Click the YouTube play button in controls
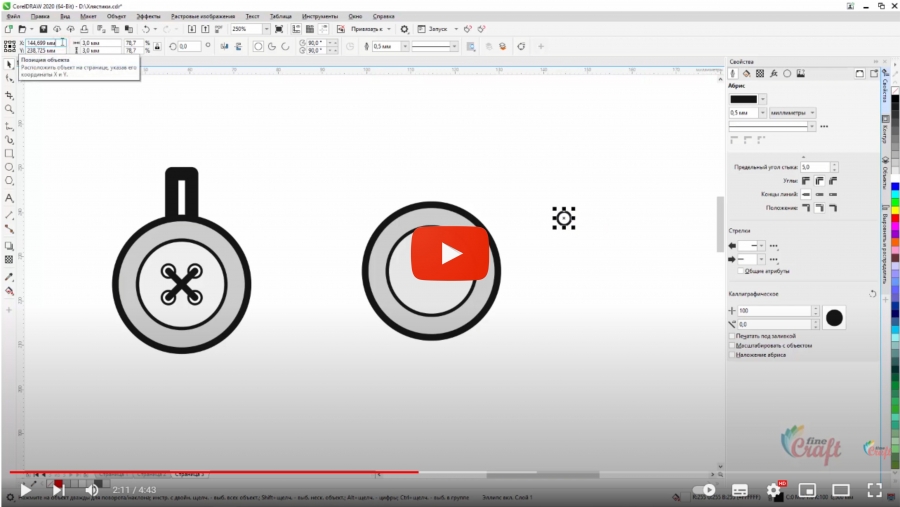This screenshot has height=507, width=900. pos(25,490)
